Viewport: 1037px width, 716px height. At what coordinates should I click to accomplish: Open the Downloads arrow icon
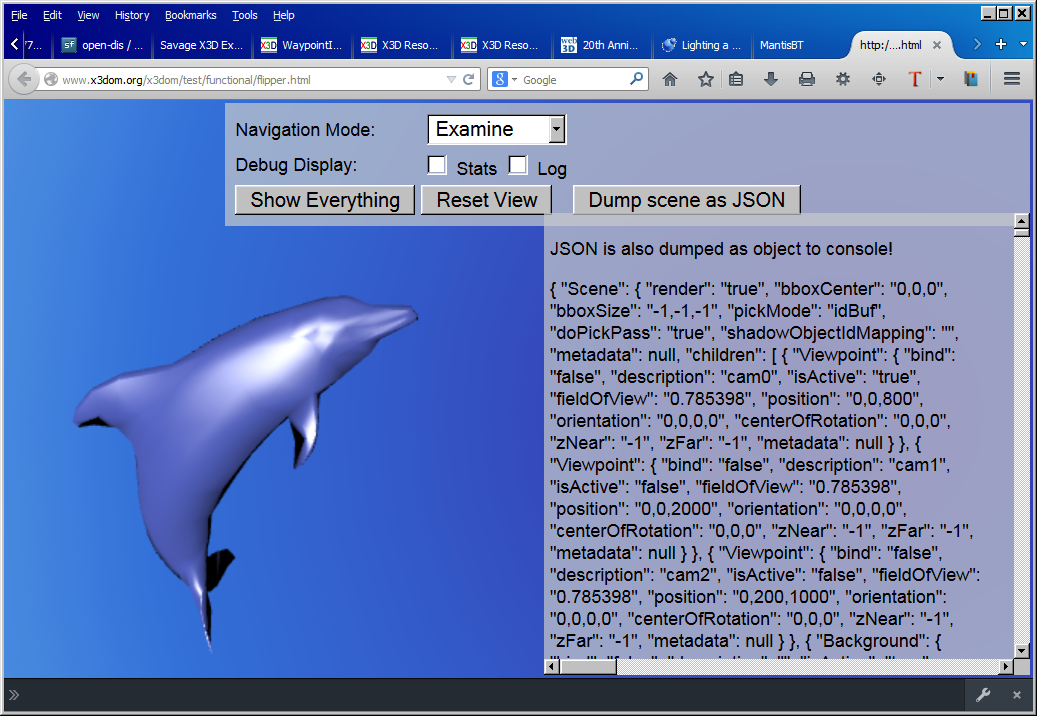(x=771, y=79)
